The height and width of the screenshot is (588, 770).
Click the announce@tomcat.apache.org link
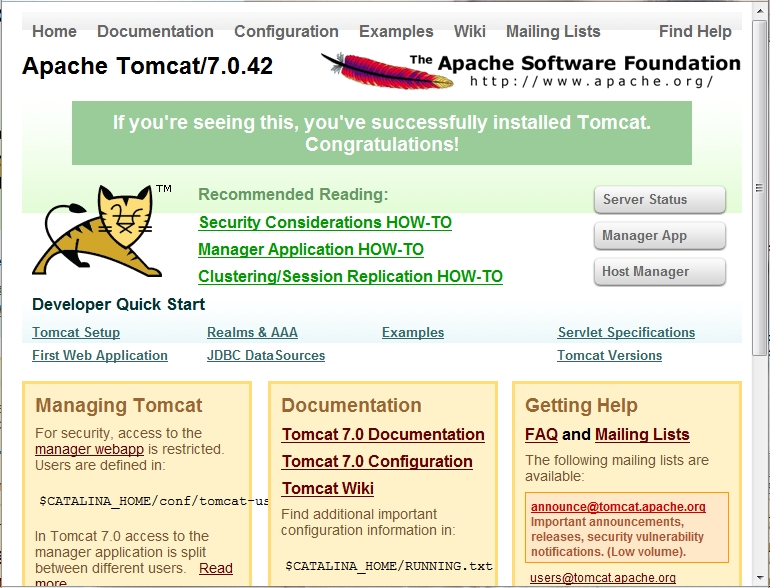618,506
